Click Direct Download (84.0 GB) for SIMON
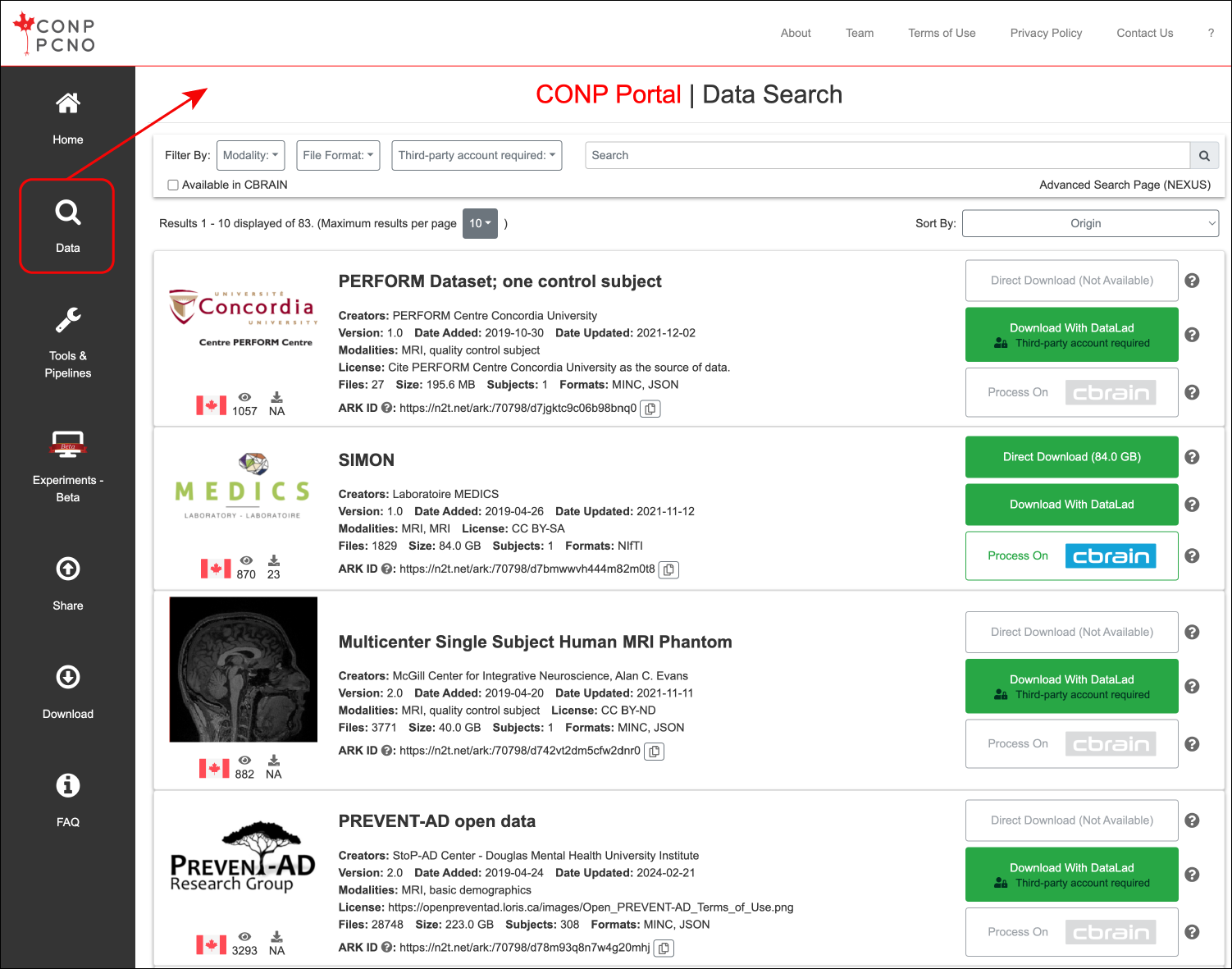Viewport: 1232px width, 969px height. [1071, 457]
